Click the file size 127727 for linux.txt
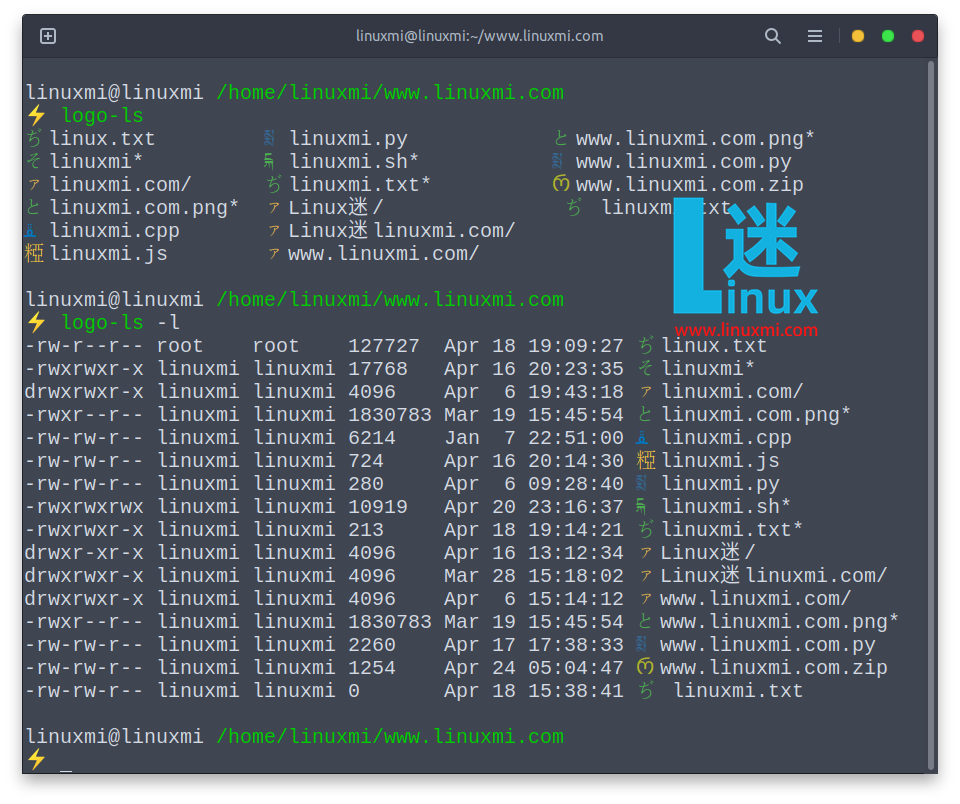The width and height of the screenshot is (960, 804). [x=383, y=346]
